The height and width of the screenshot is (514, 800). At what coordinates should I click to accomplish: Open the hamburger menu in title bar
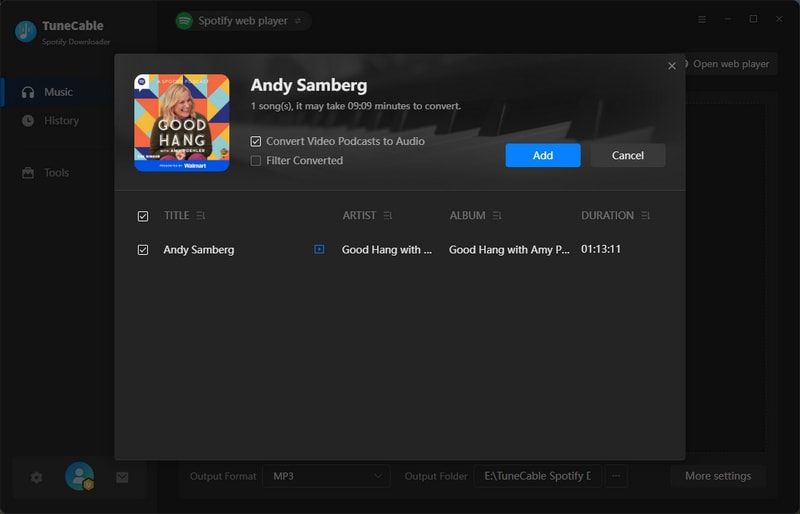(x=702, y=19)
